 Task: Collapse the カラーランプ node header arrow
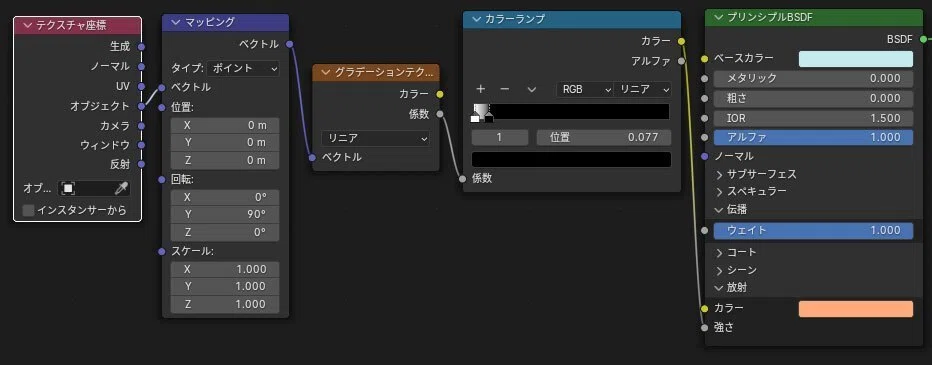476,19
